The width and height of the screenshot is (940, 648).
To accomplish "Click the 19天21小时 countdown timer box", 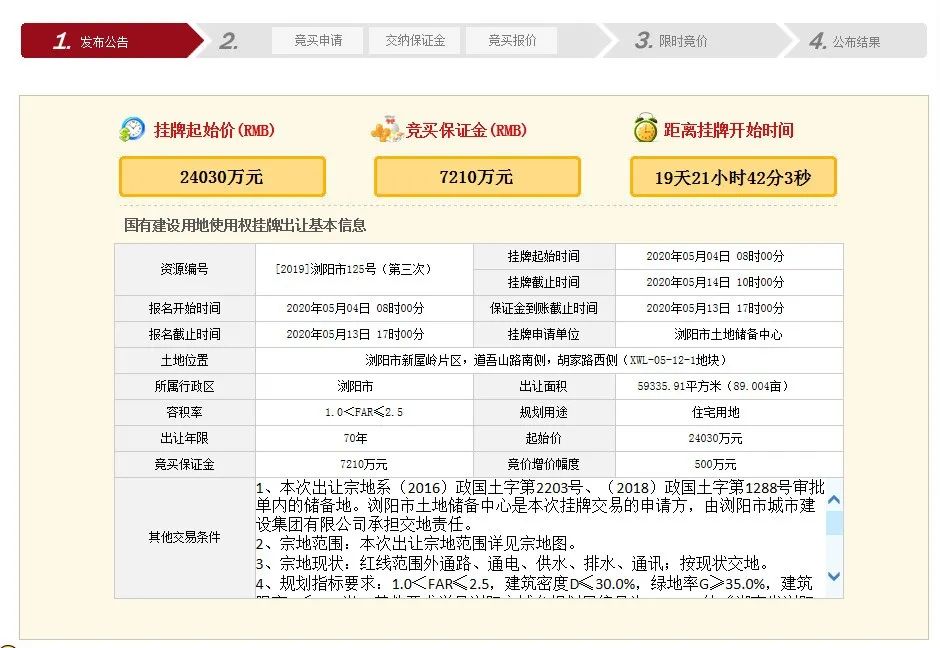I will point(733,178).
